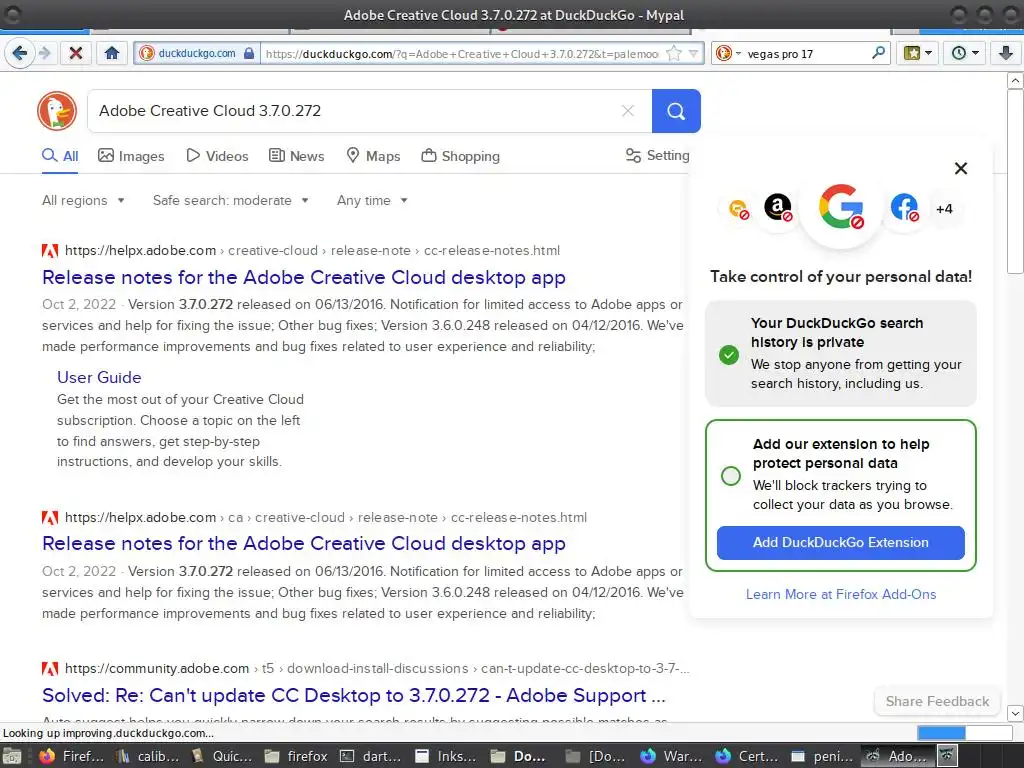Go back with the browser back arrow
The height and width of the screenshot is (768, 1024).
[19, 53]
